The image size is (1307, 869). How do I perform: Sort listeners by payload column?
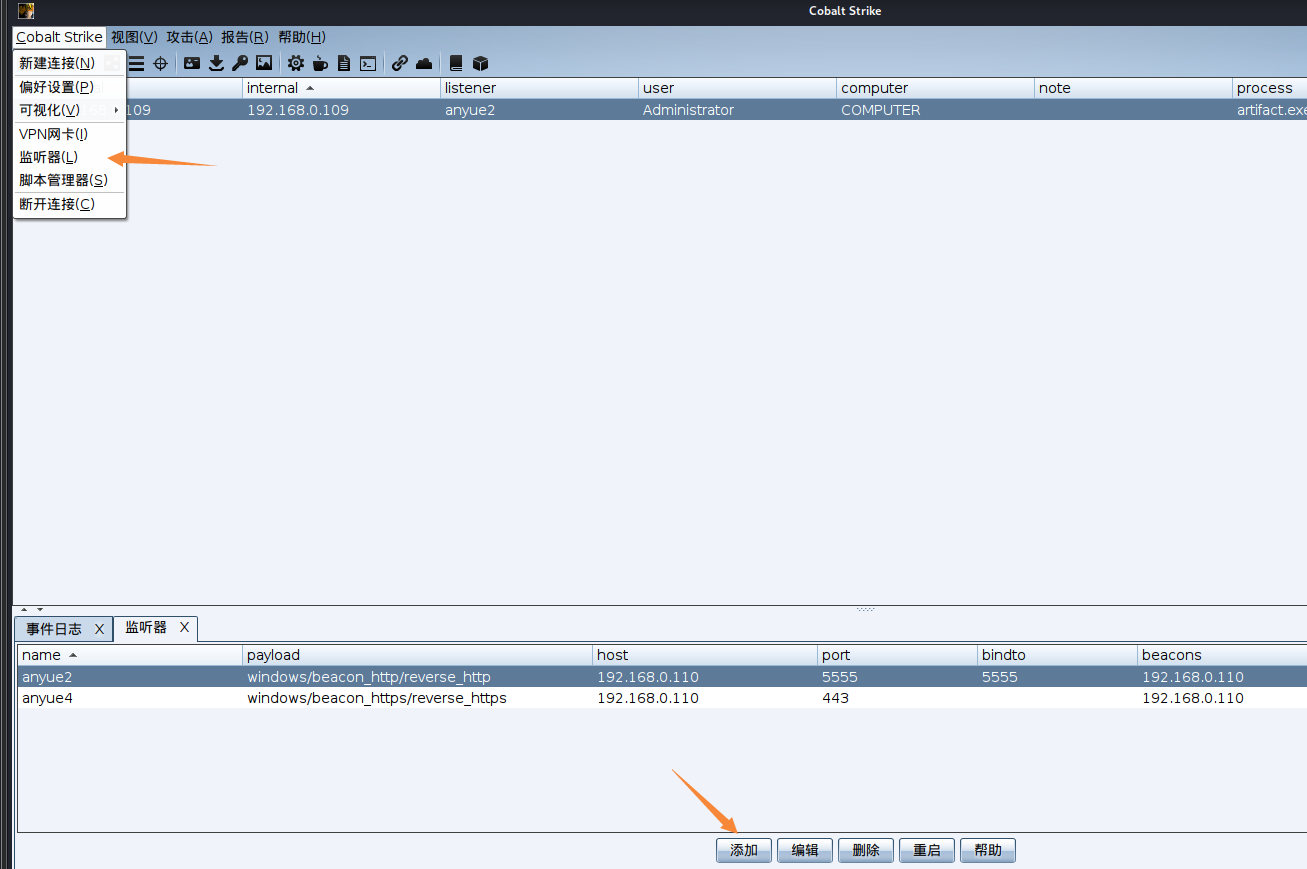pyautogui.click(x=418, y=655)
